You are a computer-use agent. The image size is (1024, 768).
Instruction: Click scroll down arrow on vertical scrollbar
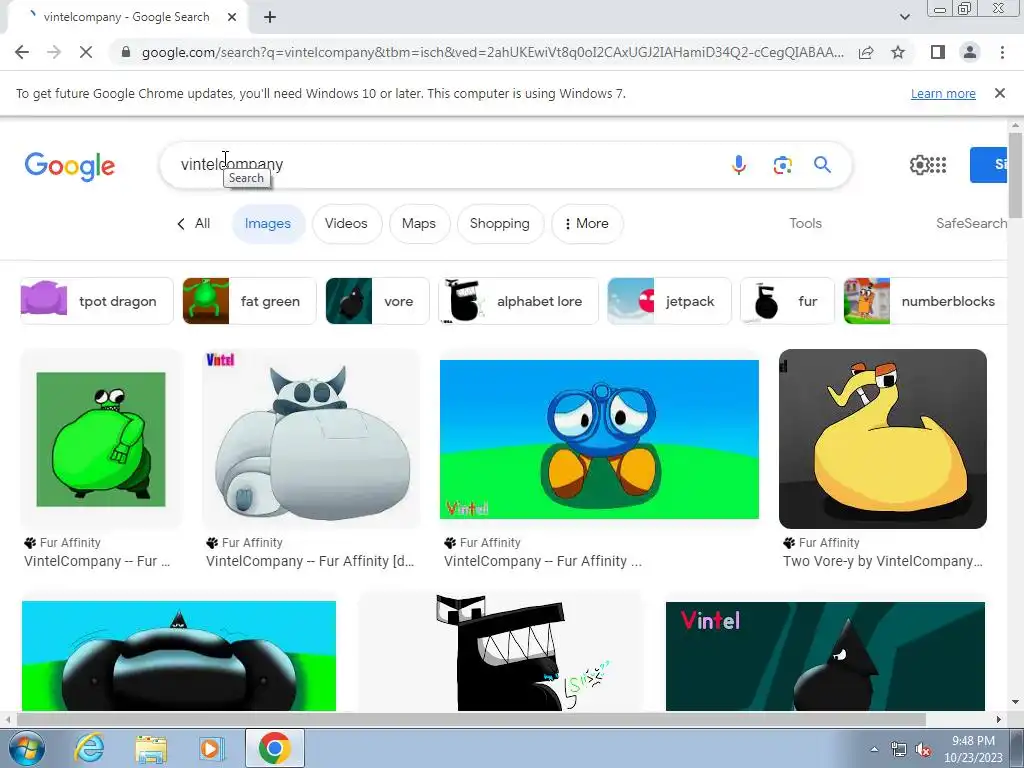pyautogui.click(x=1015, y=703)
